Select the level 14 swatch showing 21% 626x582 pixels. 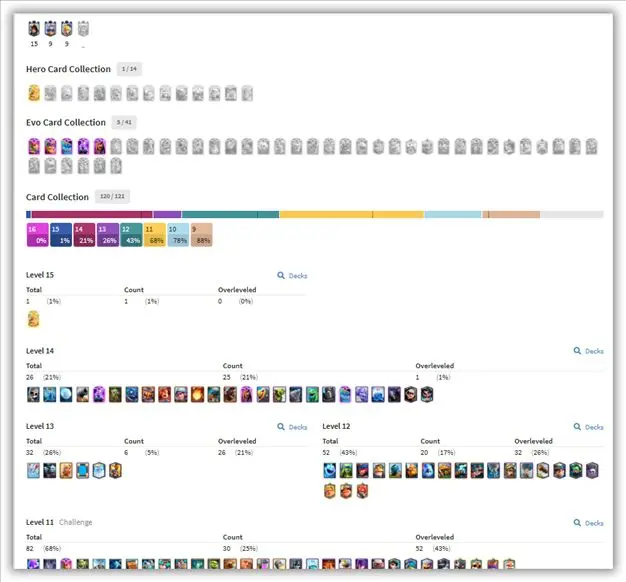pos(85,235)
